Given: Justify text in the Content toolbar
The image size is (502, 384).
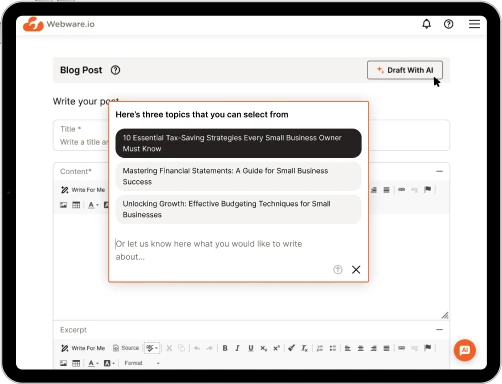Looking at the screenshot, I should (x=386, y=190).
